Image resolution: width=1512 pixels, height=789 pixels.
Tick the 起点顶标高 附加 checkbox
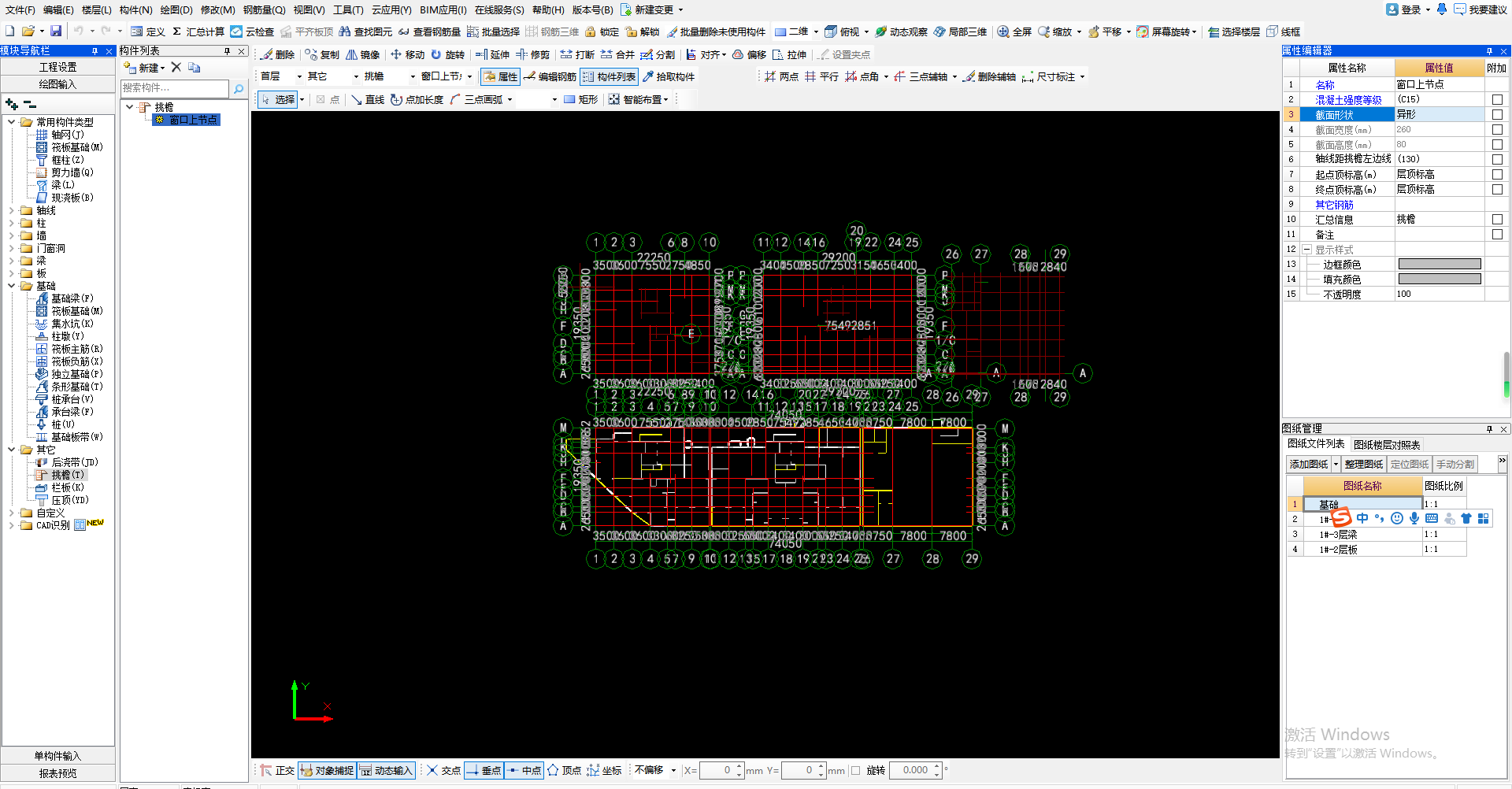pos(1497,174)
